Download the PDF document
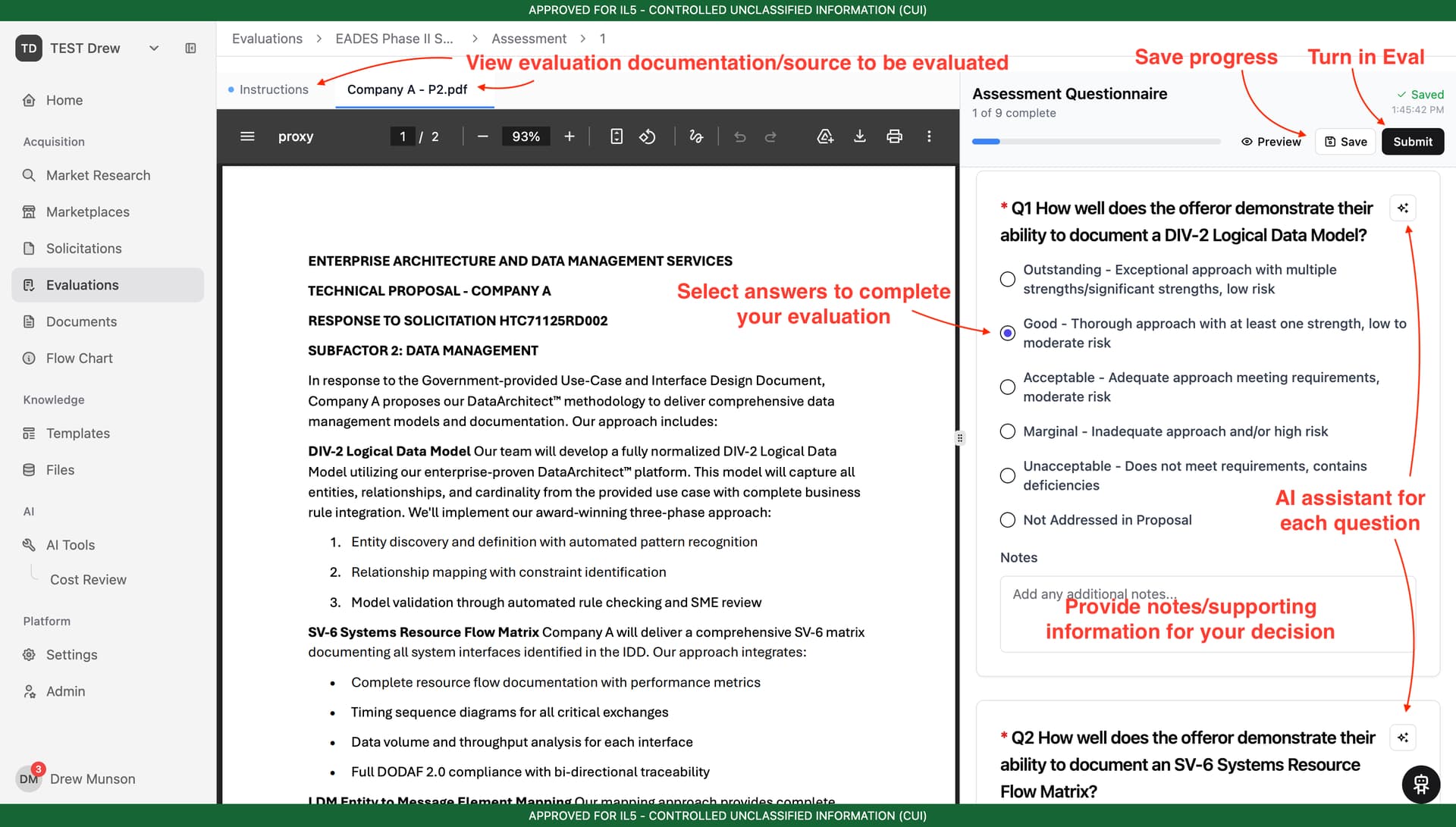 pos(859,136)
